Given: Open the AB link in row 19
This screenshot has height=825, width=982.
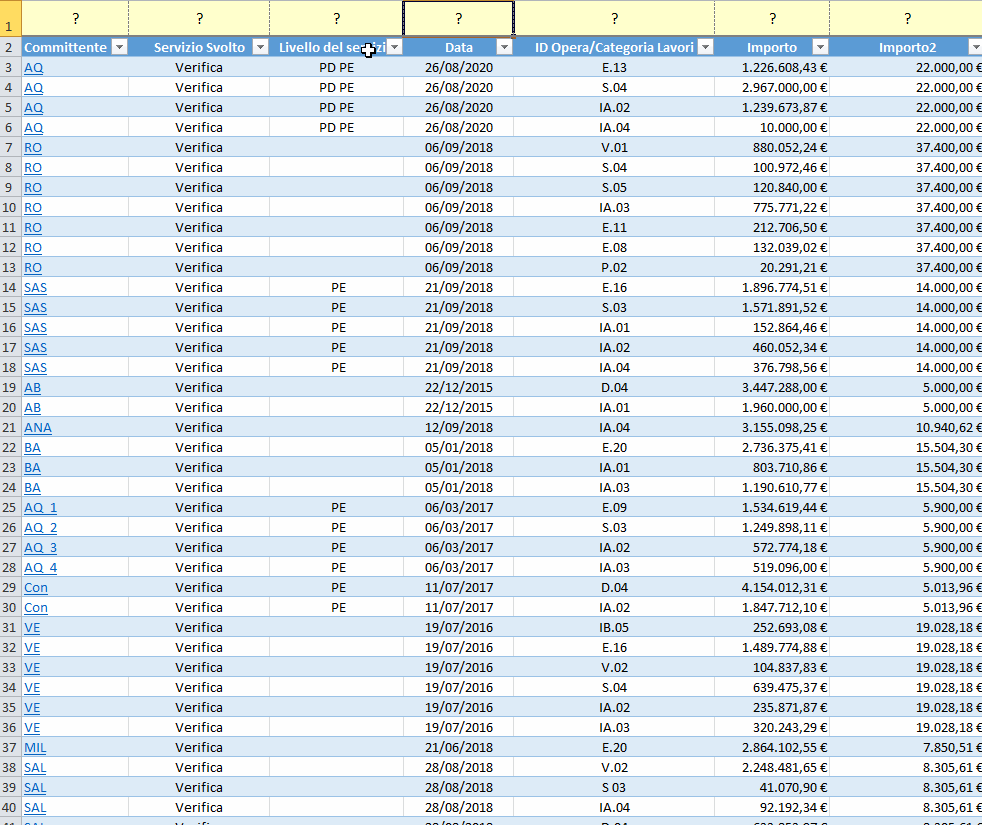Looking at the screenshot, I should (x=33, y=388).
